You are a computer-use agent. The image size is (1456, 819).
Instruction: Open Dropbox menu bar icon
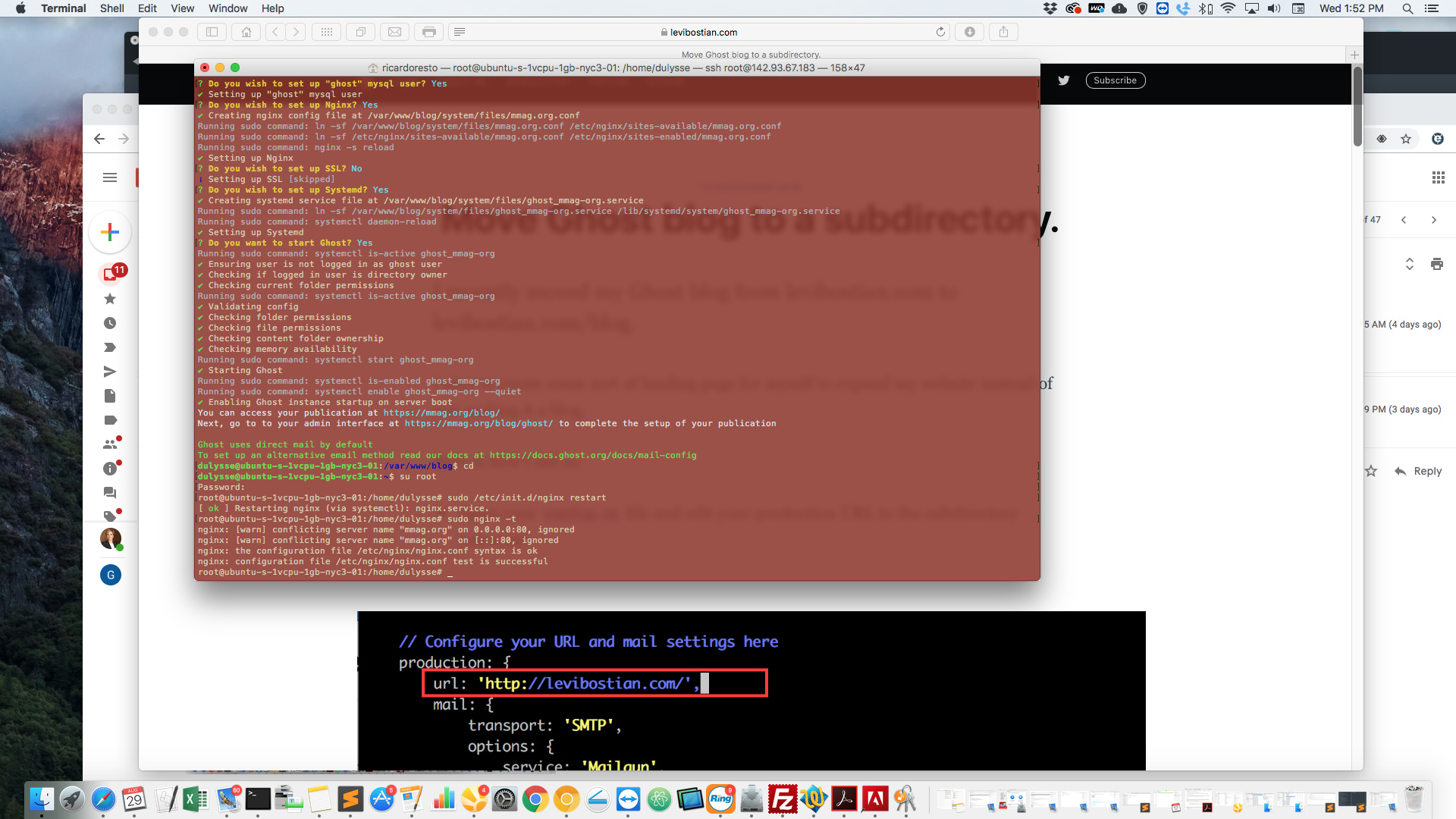pyautogui.click(x=1050, y=8)
